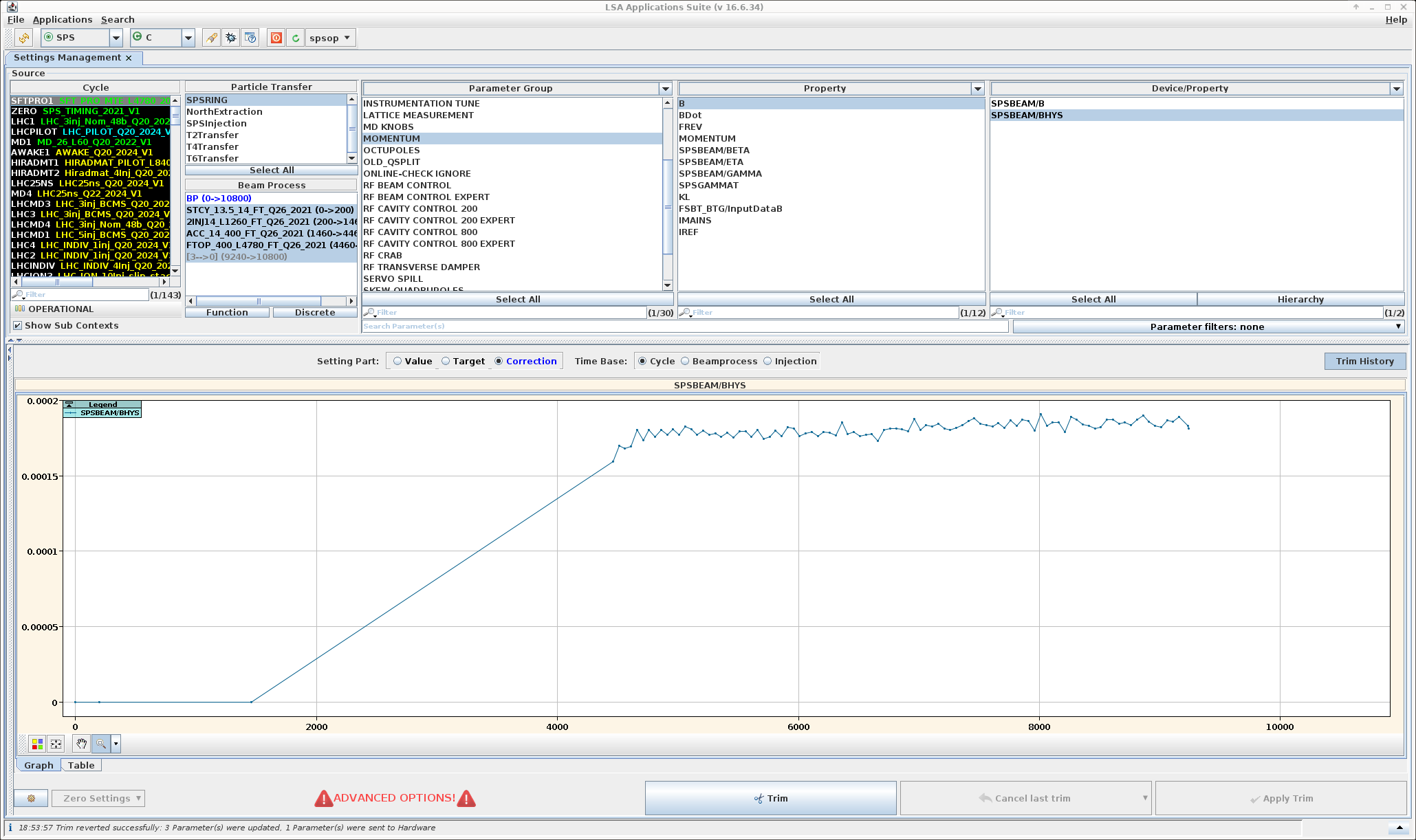The image size is (1416, 840).
Task: Click the bug debug icon
Action: click(x=231, y=38)
